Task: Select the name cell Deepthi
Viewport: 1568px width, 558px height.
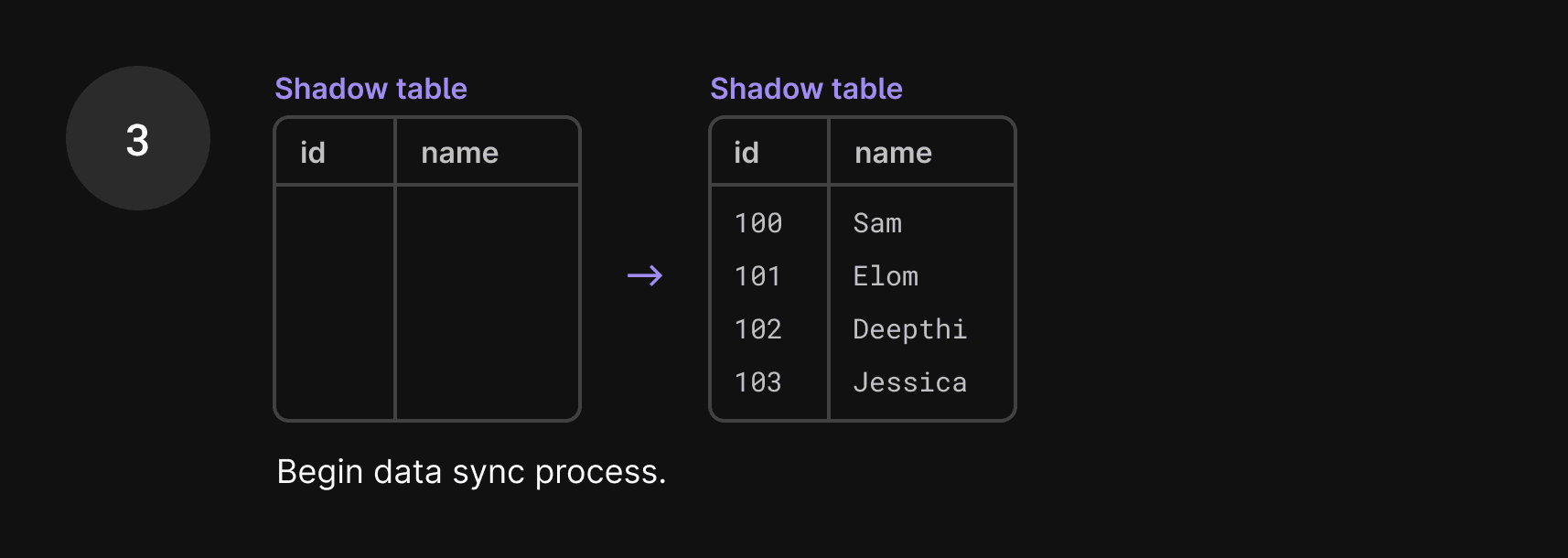Action: (909, 330)
